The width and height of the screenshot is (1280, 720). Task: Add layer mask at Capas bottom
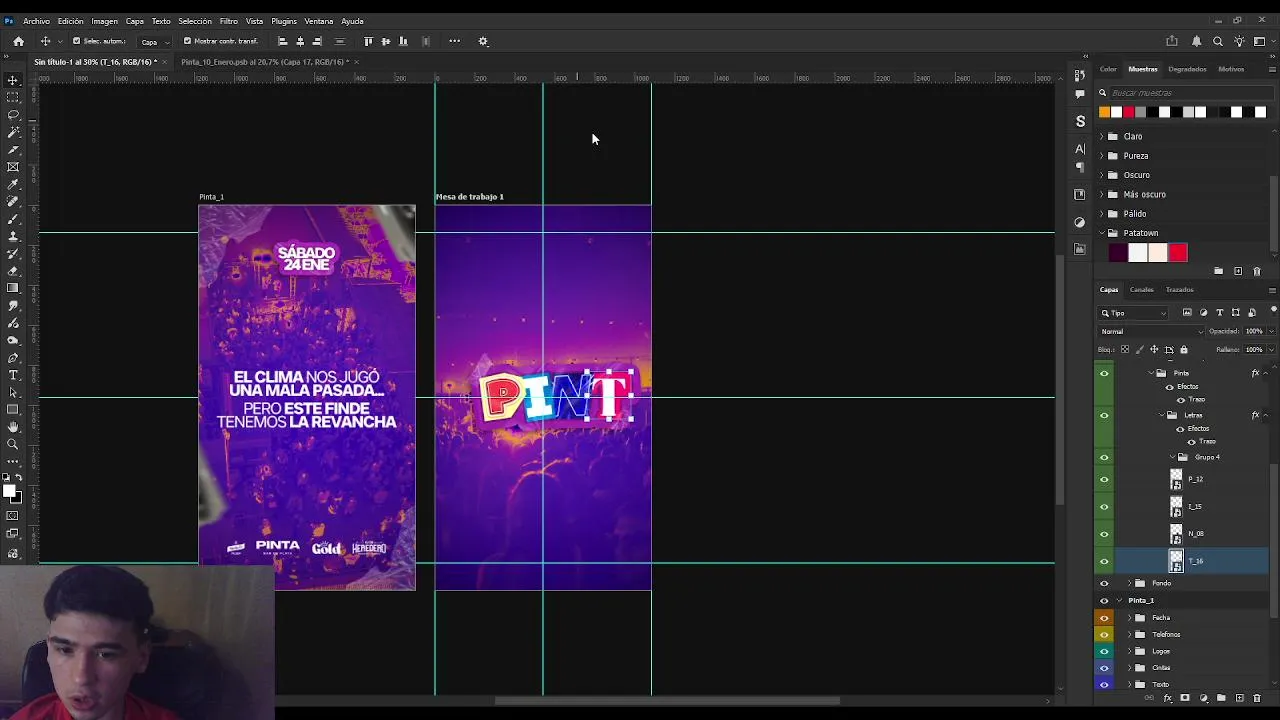[x=1185, y=698]
